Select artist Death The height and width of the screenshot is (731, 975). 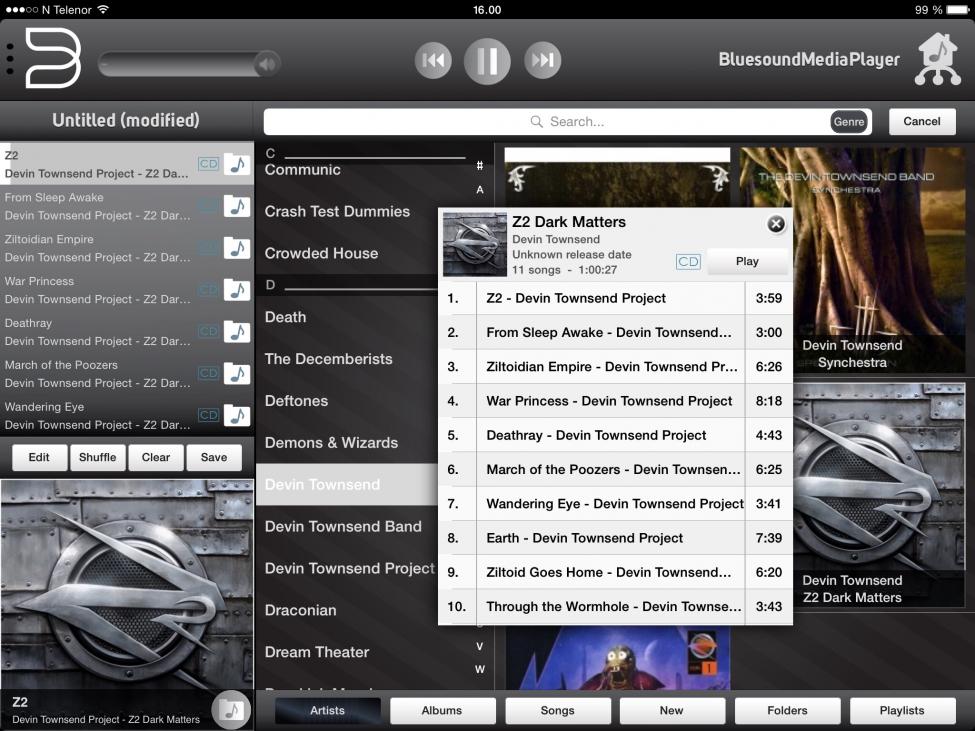pos(285,317)
